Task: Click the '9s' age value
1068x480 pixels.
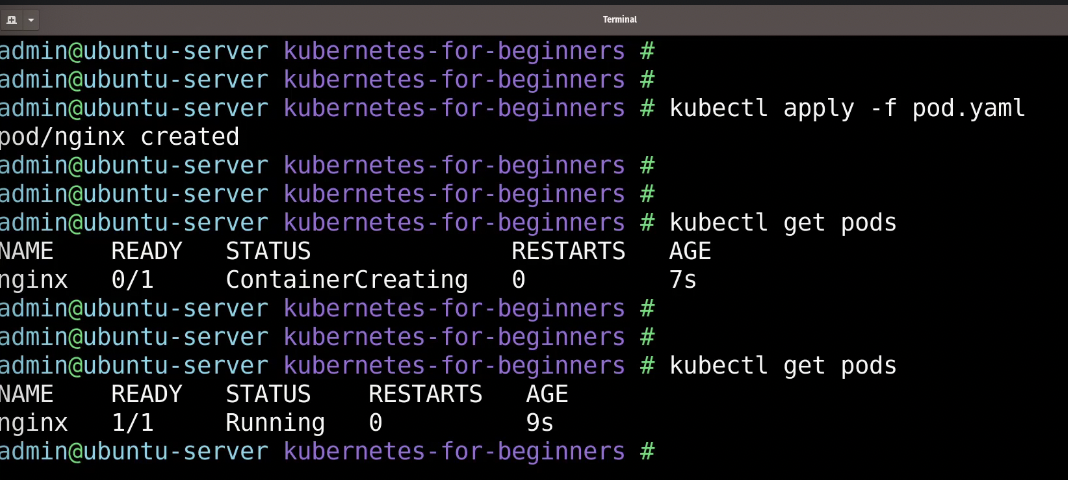Action: [x=540, y=423]
